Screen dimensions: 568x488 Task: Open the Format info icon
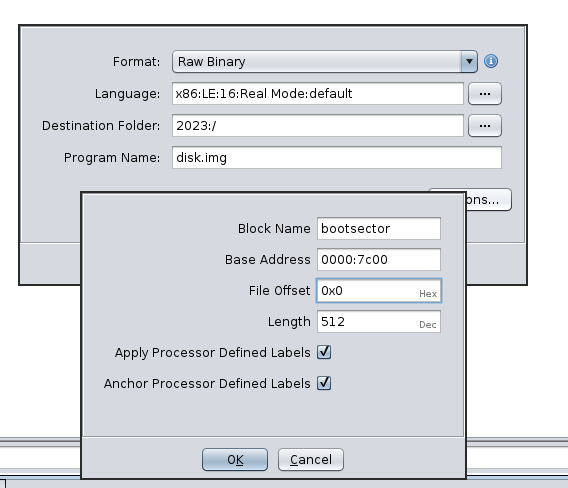pos(491,61)
